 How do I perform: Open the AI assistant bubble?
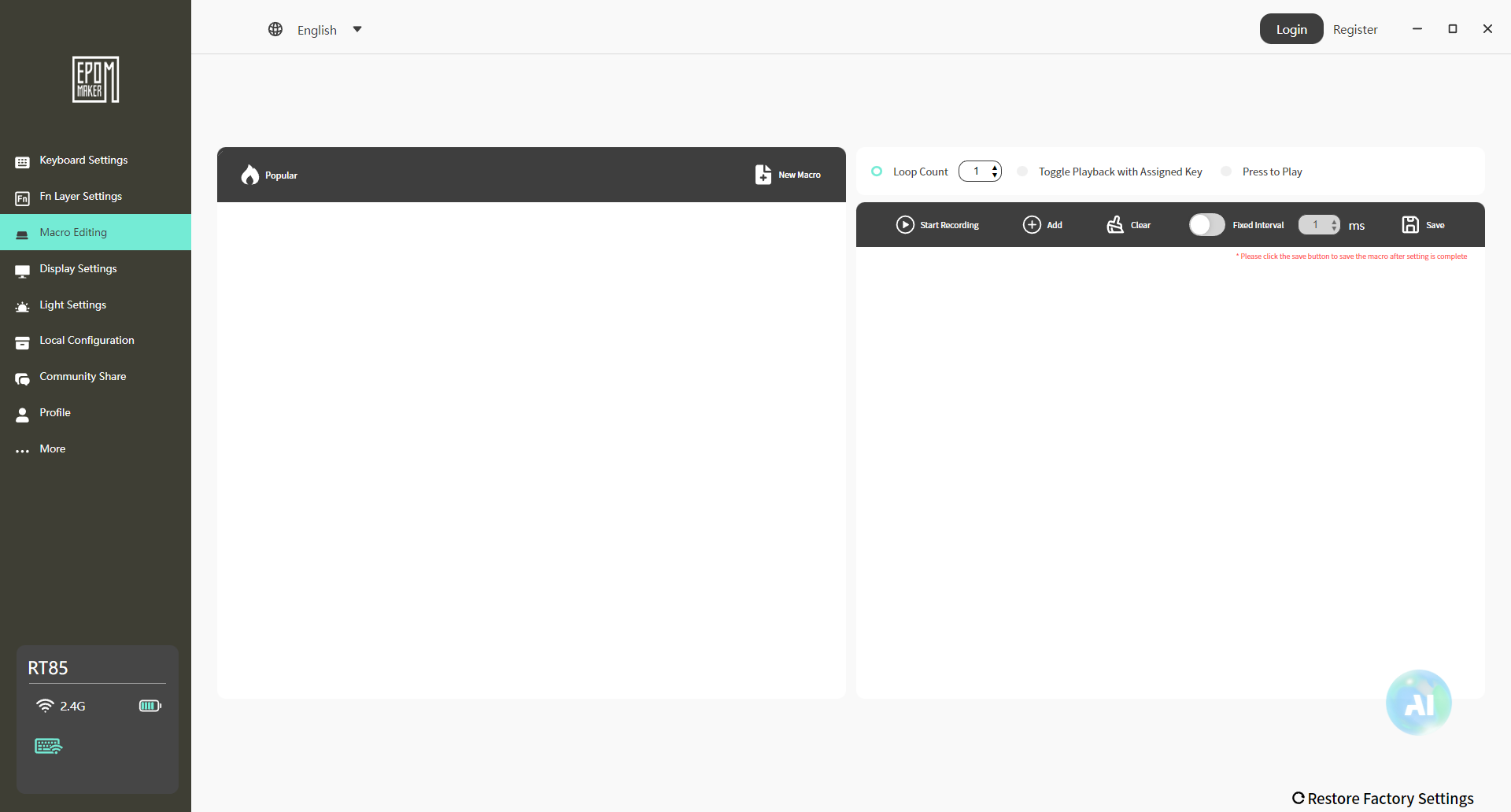tap(1419, 703)
